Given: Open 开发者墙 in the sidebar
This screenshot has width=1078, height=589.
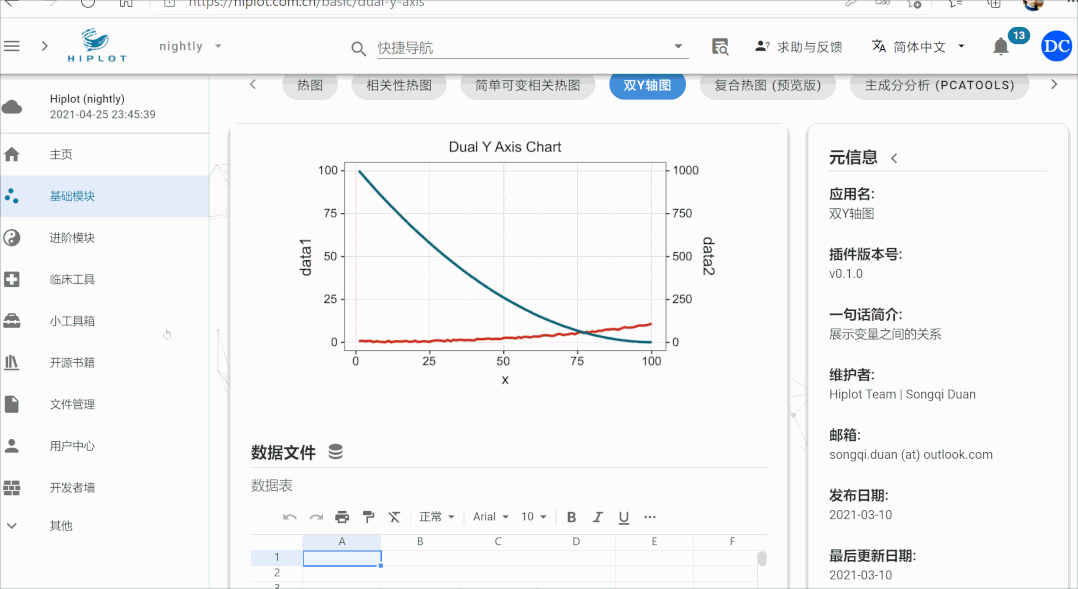Looking at the screenshot, I should pyautogui.click(x=104, y=487).
